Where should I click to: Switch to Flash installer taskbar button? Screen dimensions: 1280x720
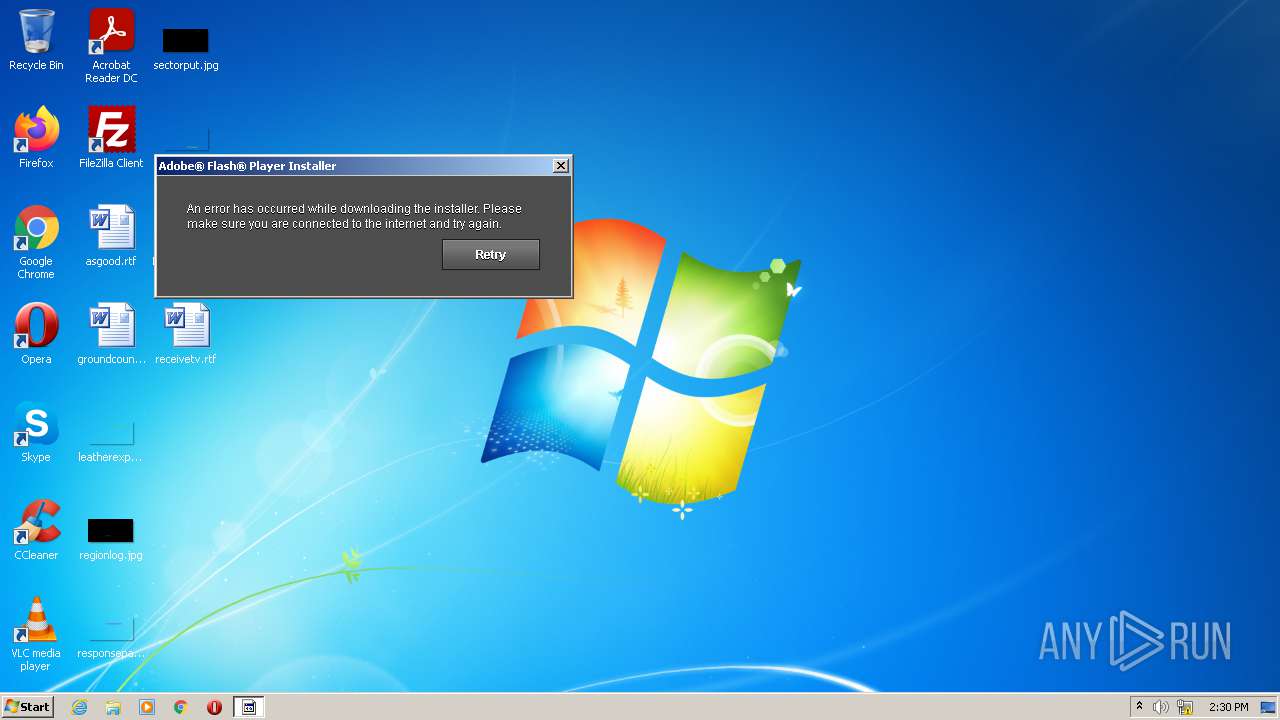(x=249, y=707)
